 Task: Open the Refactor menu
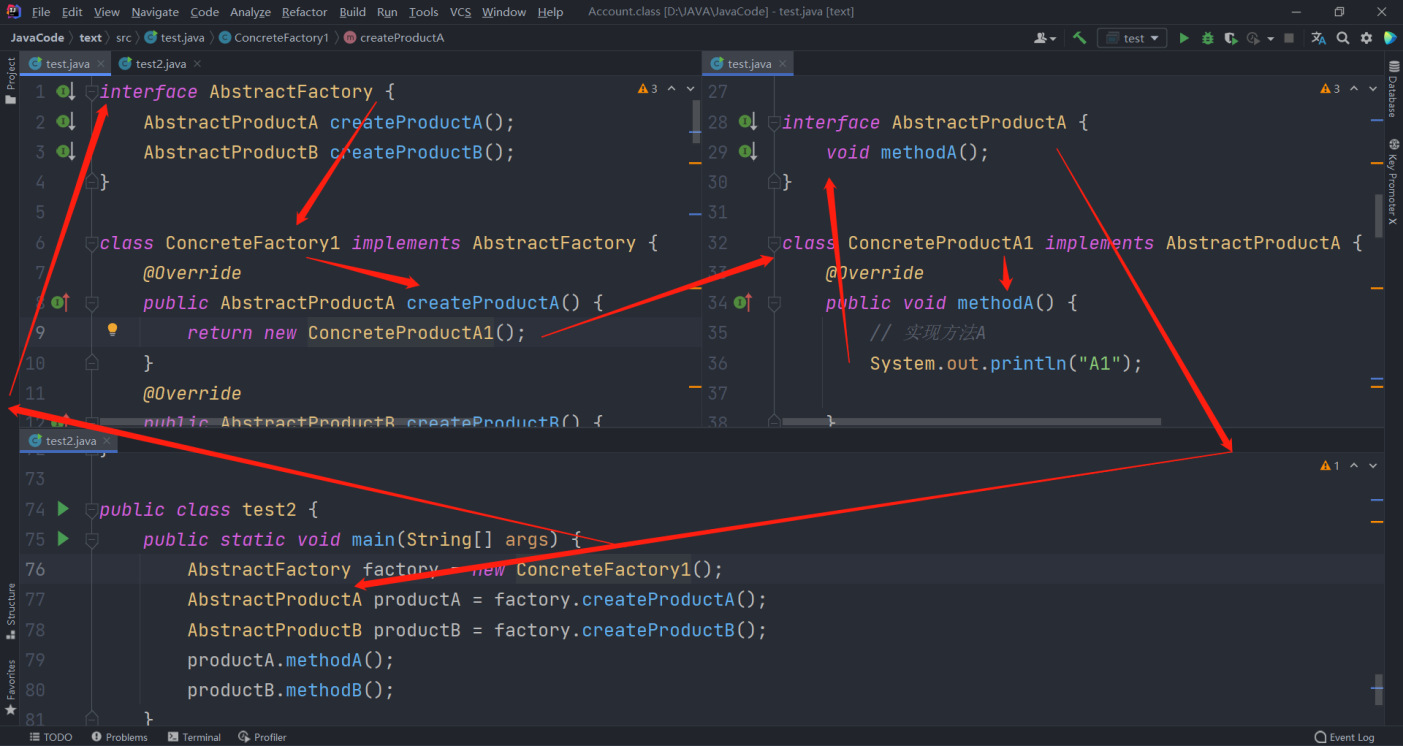(304, 12)
